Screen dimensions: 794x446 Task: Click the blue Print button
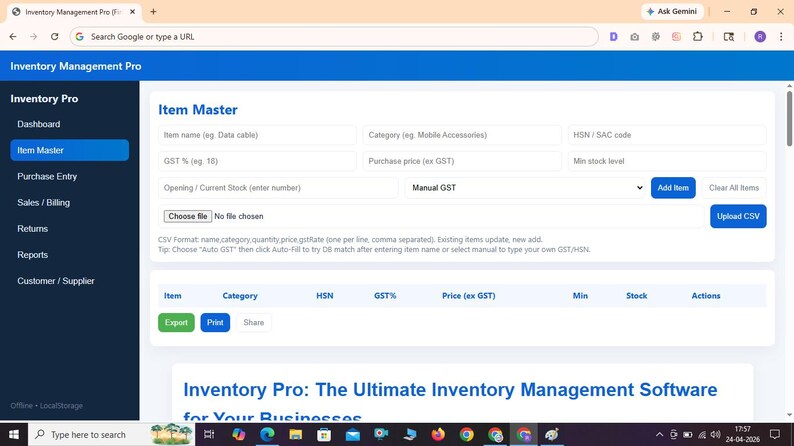(x=215, y=322)
